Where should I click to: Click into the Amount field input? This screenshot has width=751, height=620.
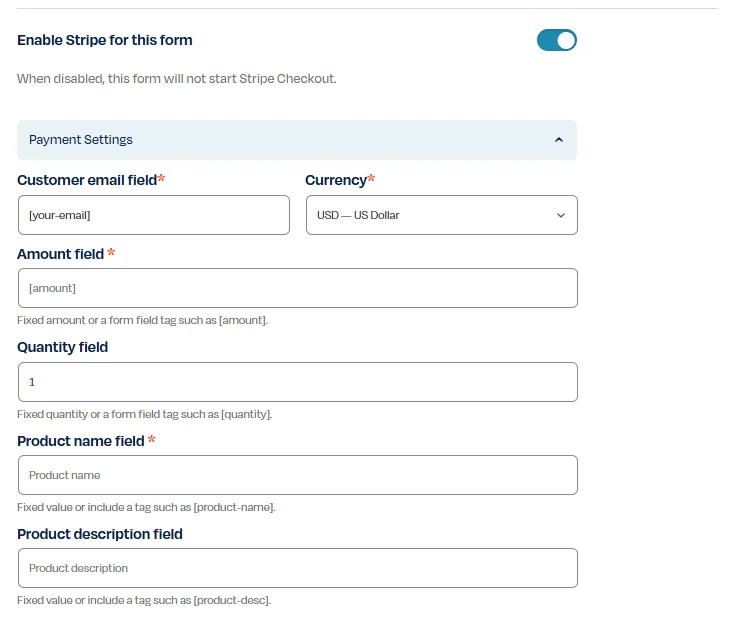click(298, 288)
